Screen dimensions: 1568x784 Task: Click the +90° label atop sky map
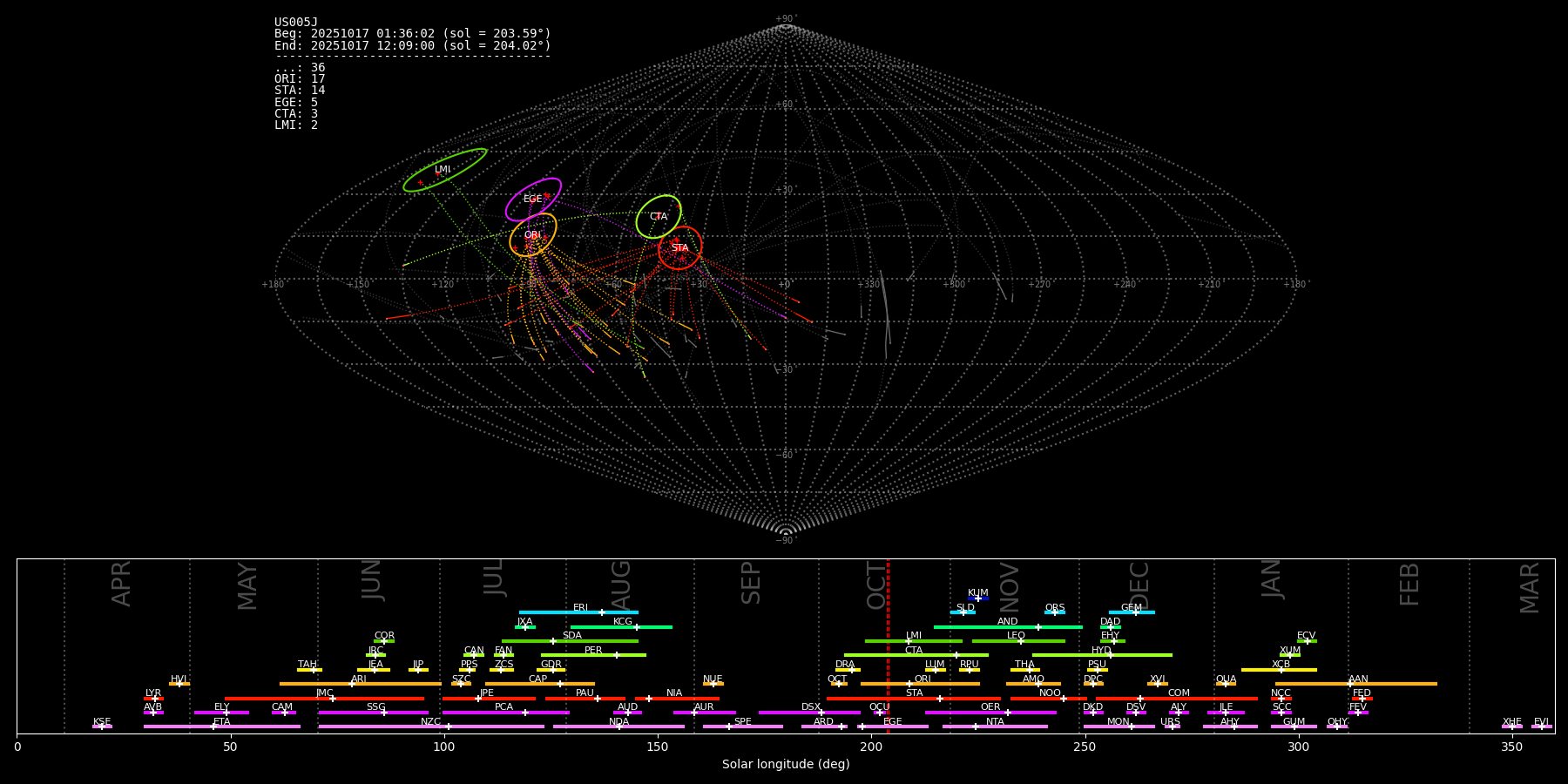[786, 19]
